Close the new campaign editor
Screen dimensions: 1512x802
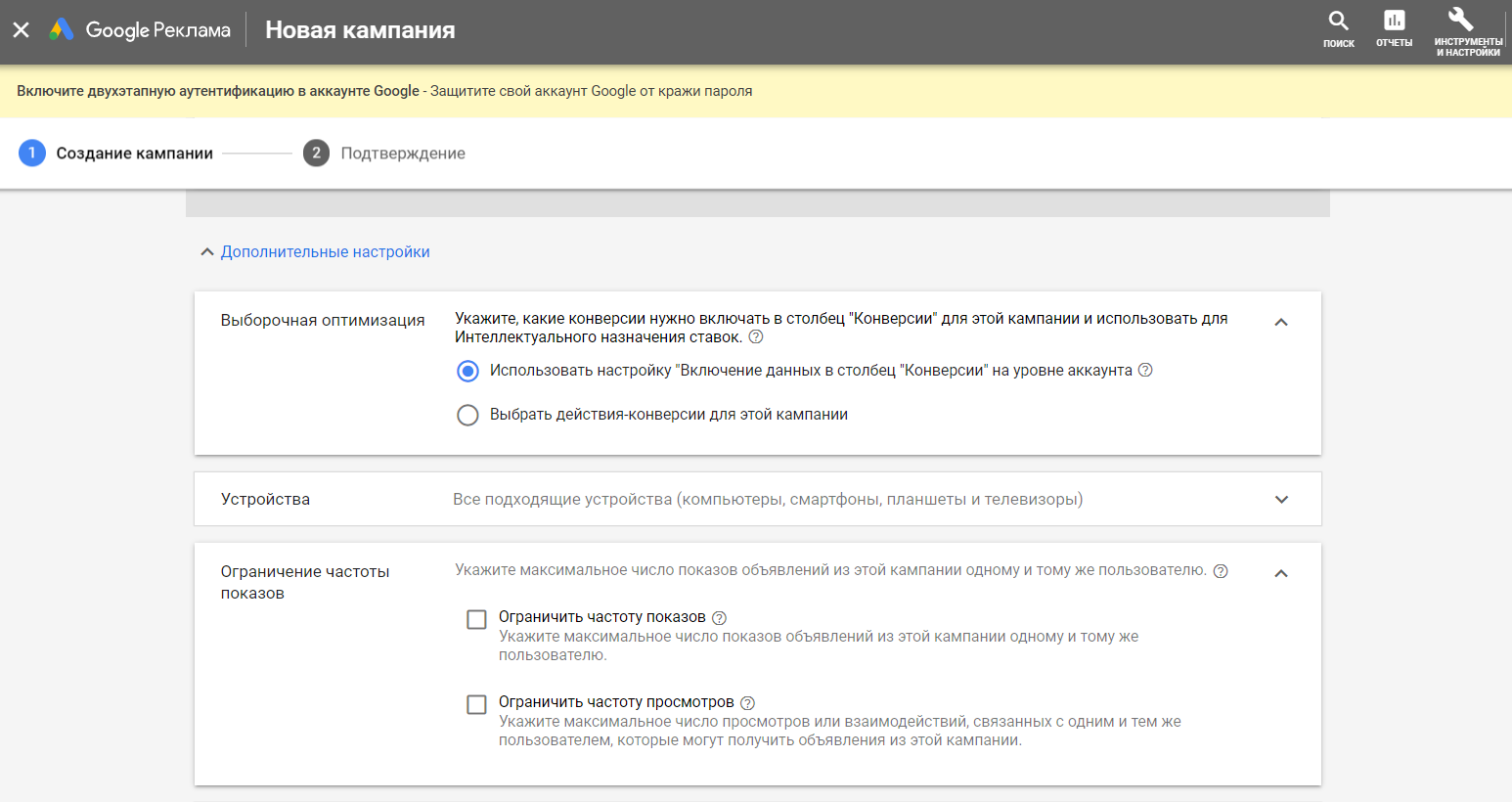22,30
